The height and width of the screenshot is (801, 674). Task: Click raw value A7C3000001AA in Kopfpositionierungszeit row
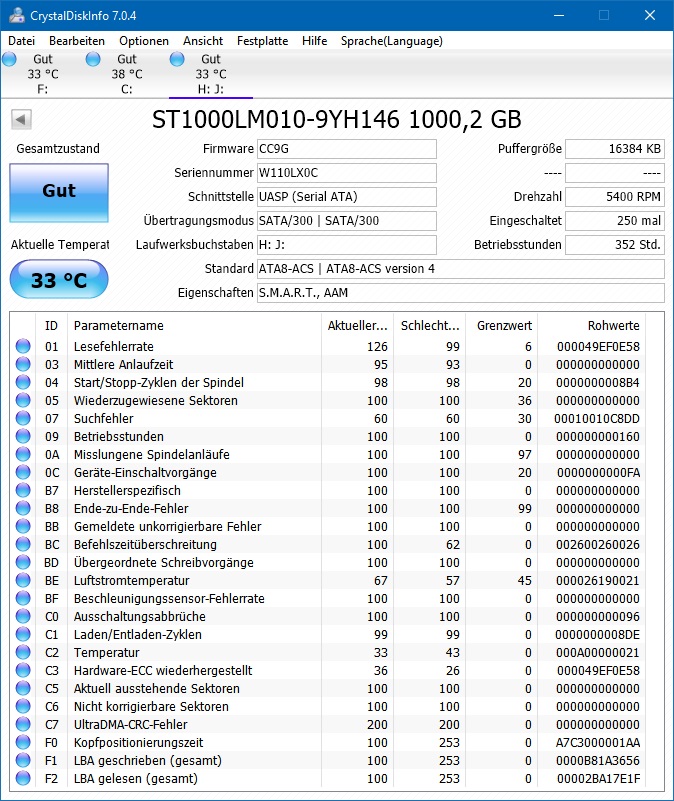click(597, 742)
